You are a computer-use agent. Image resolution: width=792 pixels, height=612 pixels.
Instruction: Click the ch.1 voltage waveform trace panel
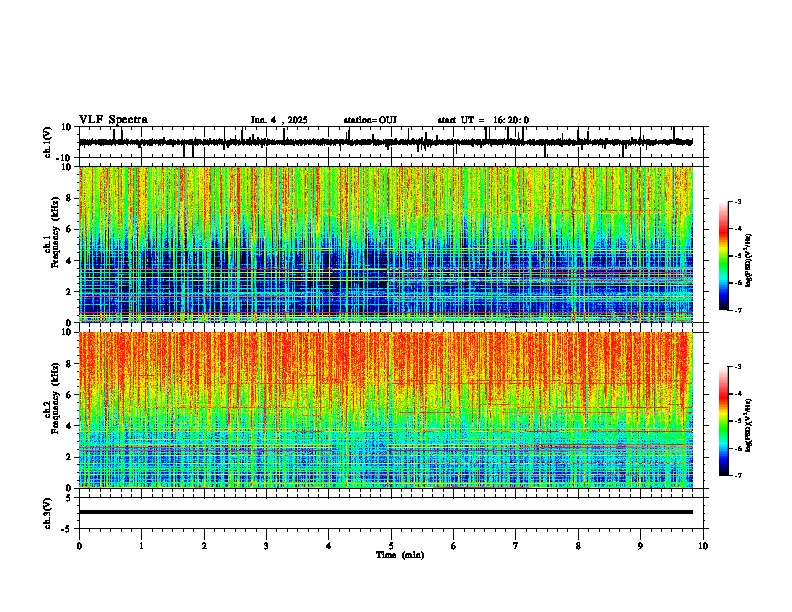click(391, 142)
